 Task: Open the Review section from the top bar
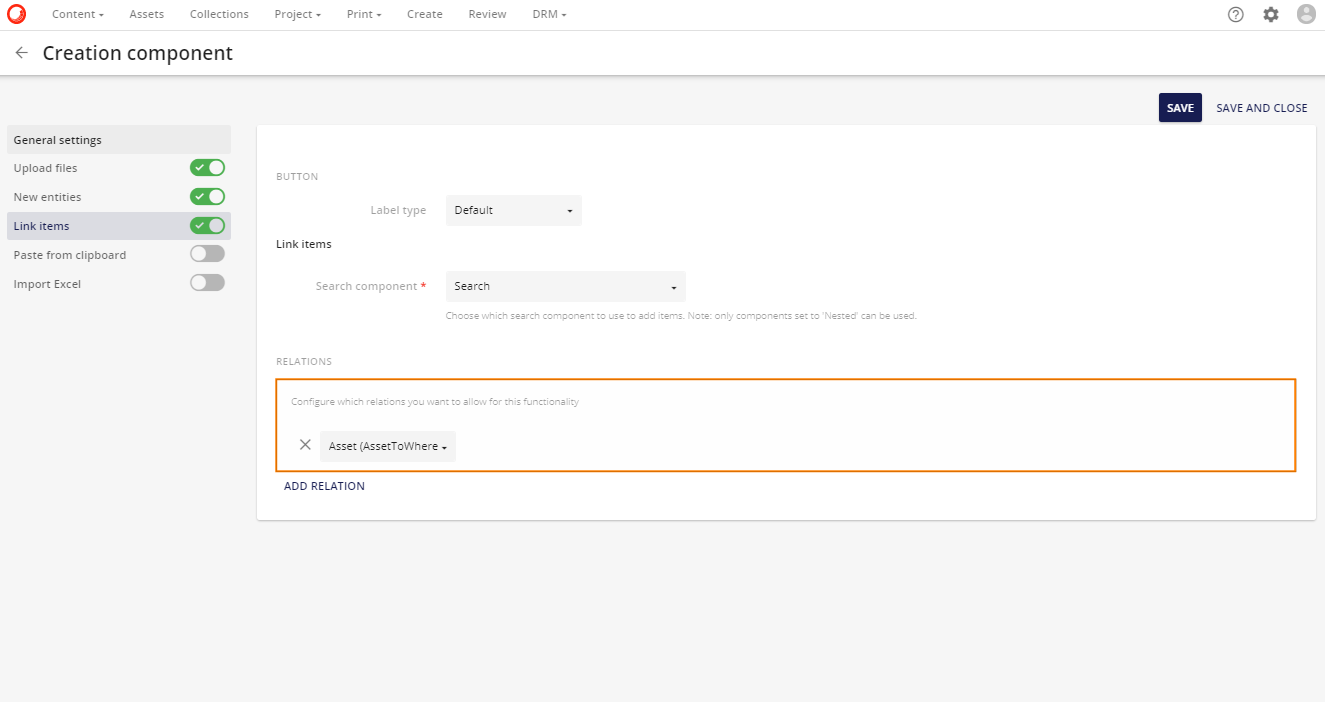(487, 14)
